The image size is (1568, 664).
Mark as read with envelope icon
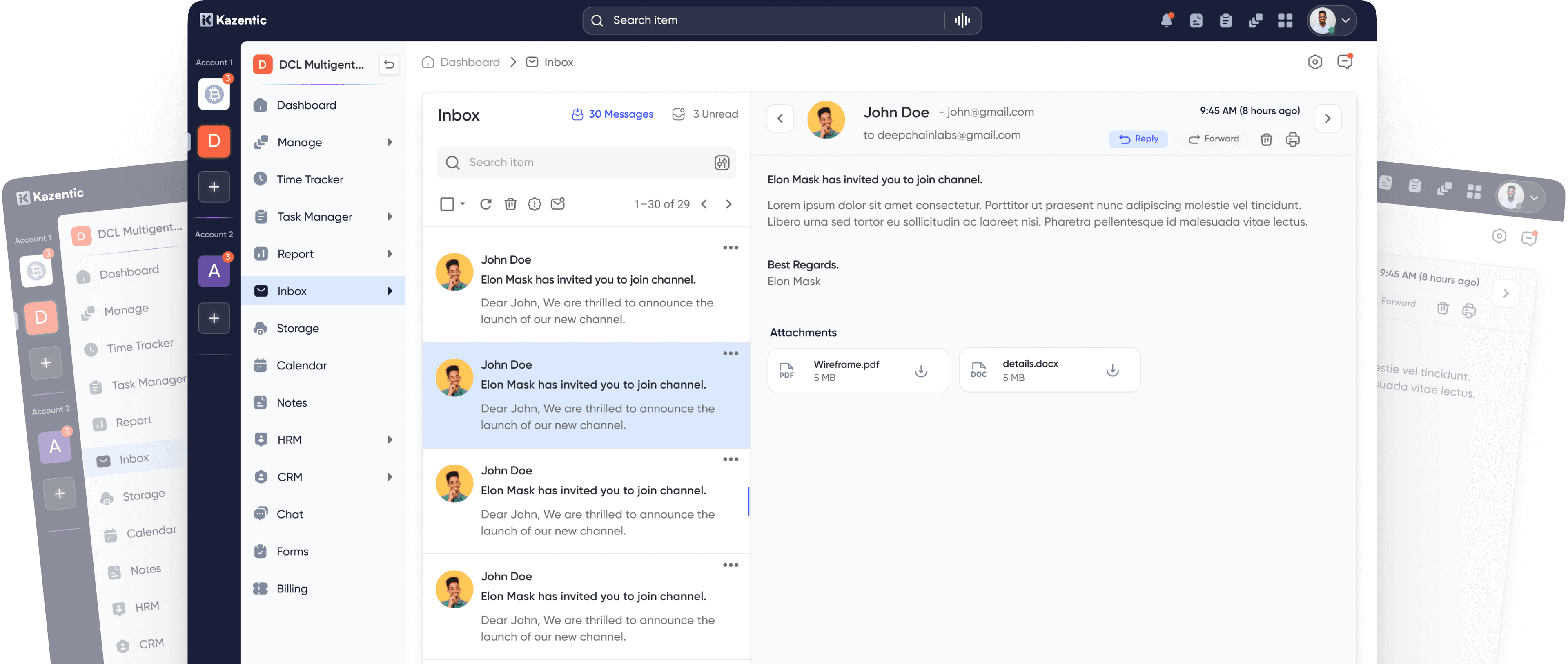click(557, 203)
